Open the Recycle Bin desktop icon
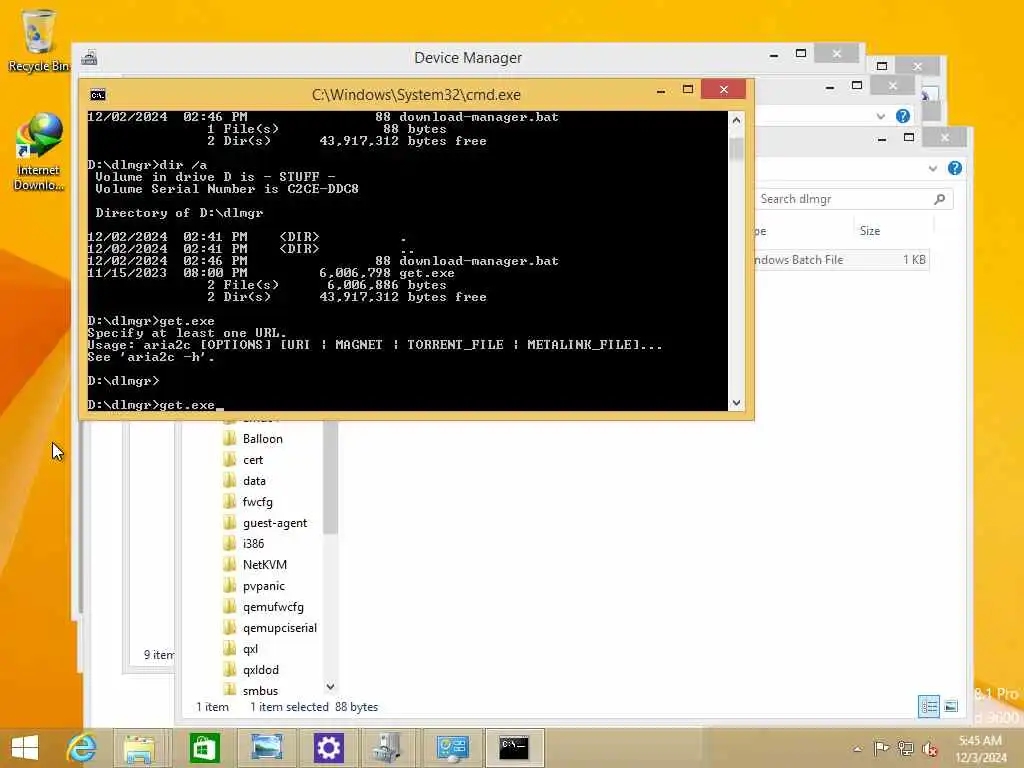Screen dimensions: 1024x768 [38, 39]
